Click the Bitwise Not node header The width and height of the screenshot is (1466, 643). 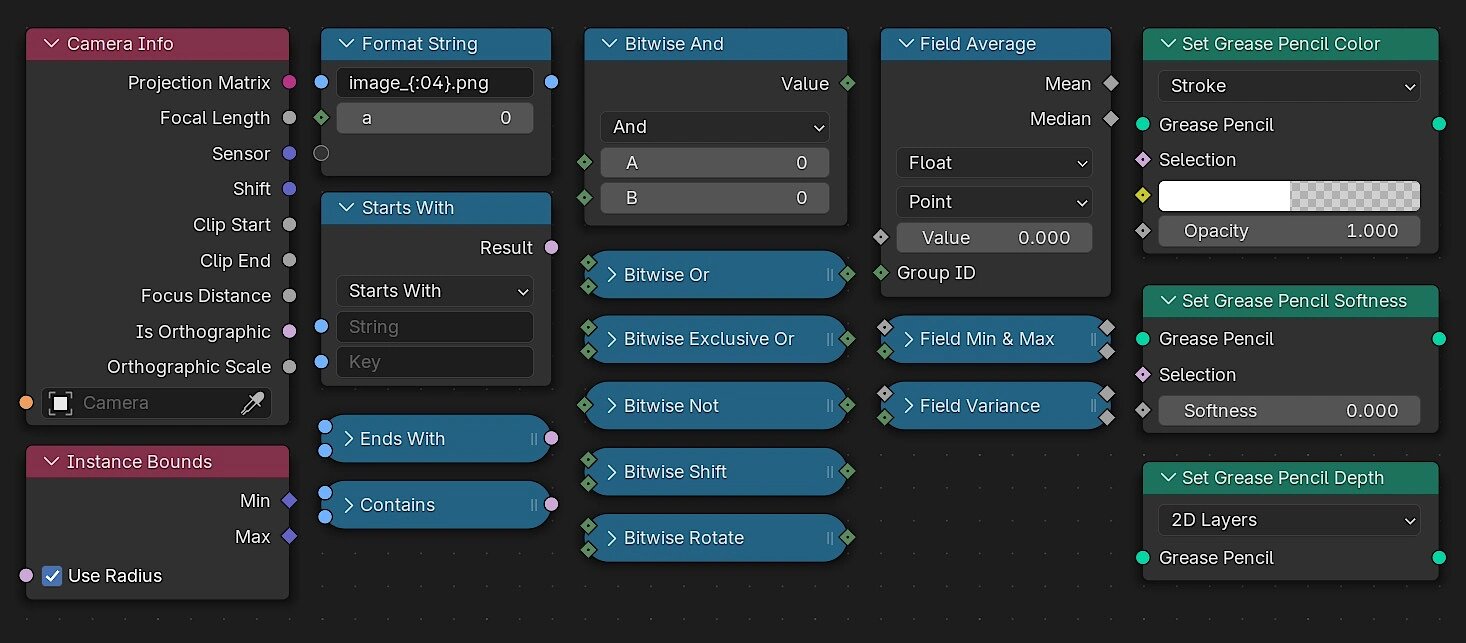click(x=716, y=406)
